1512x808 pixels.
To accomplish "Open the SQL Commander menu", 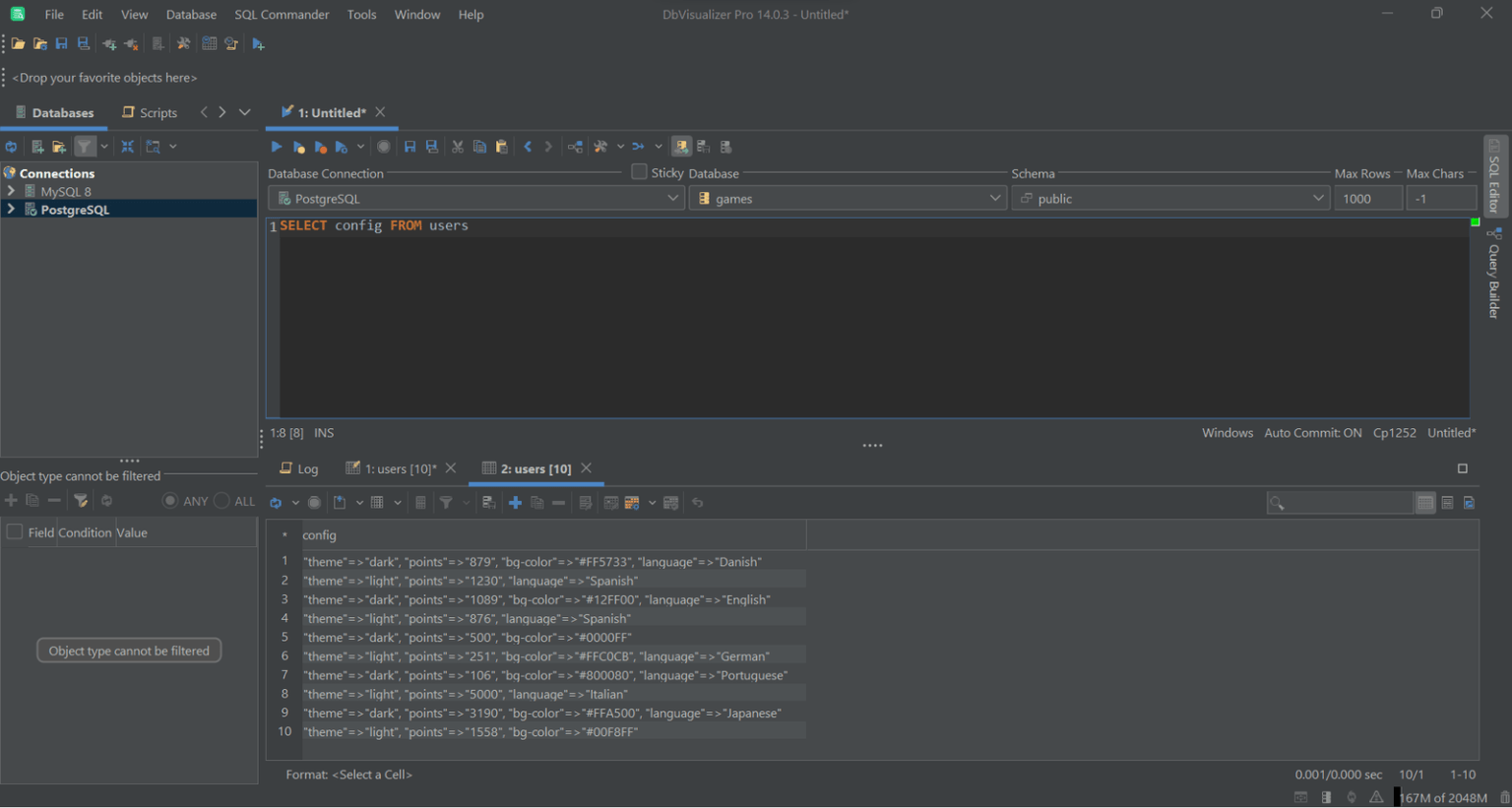I will click(282, 15).
